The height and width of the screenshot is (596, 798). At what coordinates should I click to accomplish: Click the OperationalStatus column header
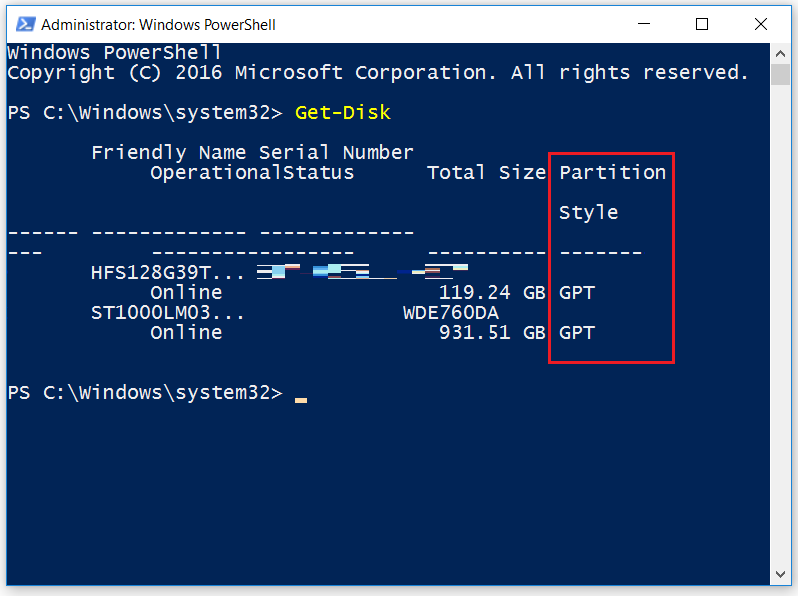point(252,173)
